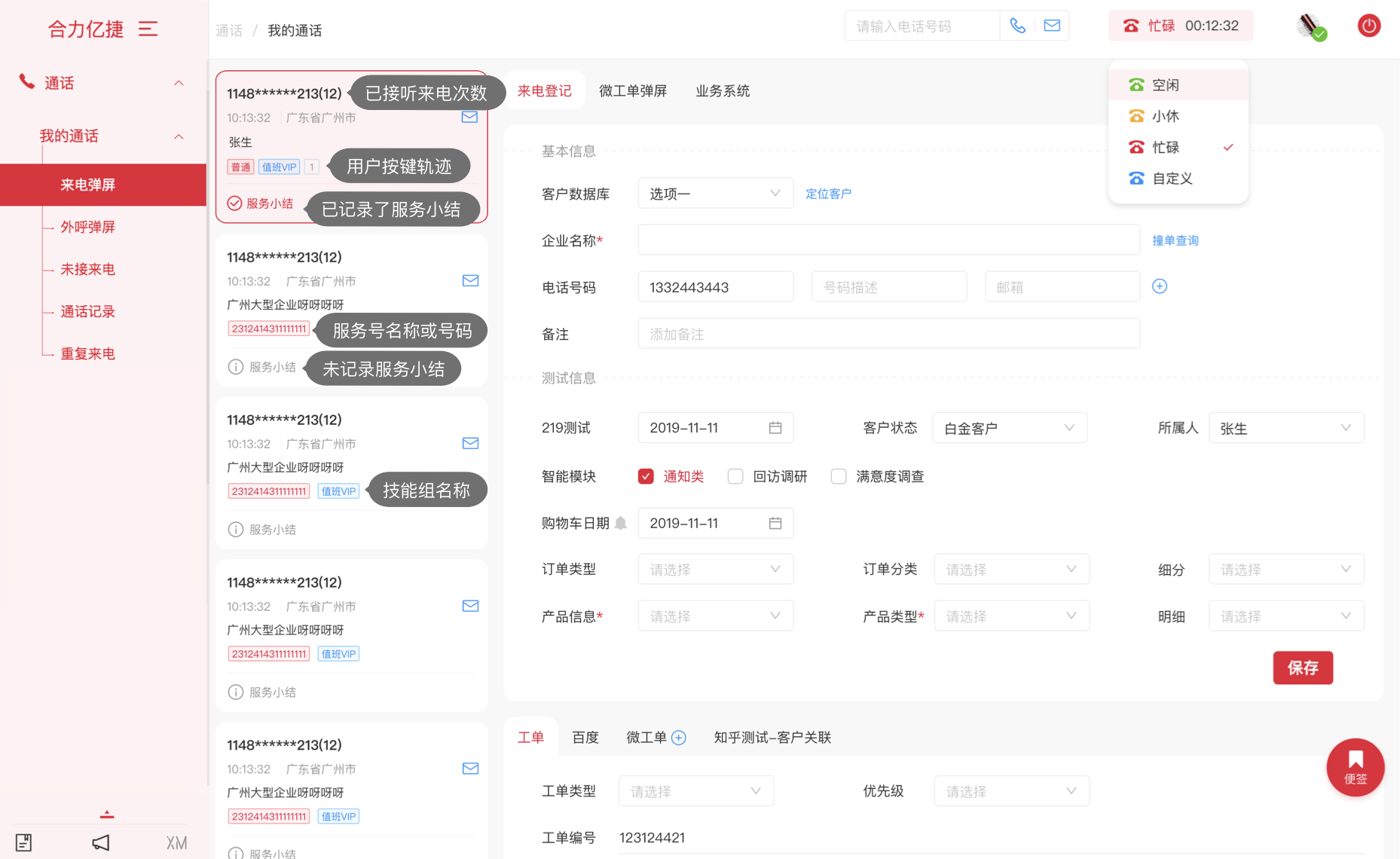Switch to the 业务系统 tab
Screen dimensions: 1400x859
pos(722,91)
